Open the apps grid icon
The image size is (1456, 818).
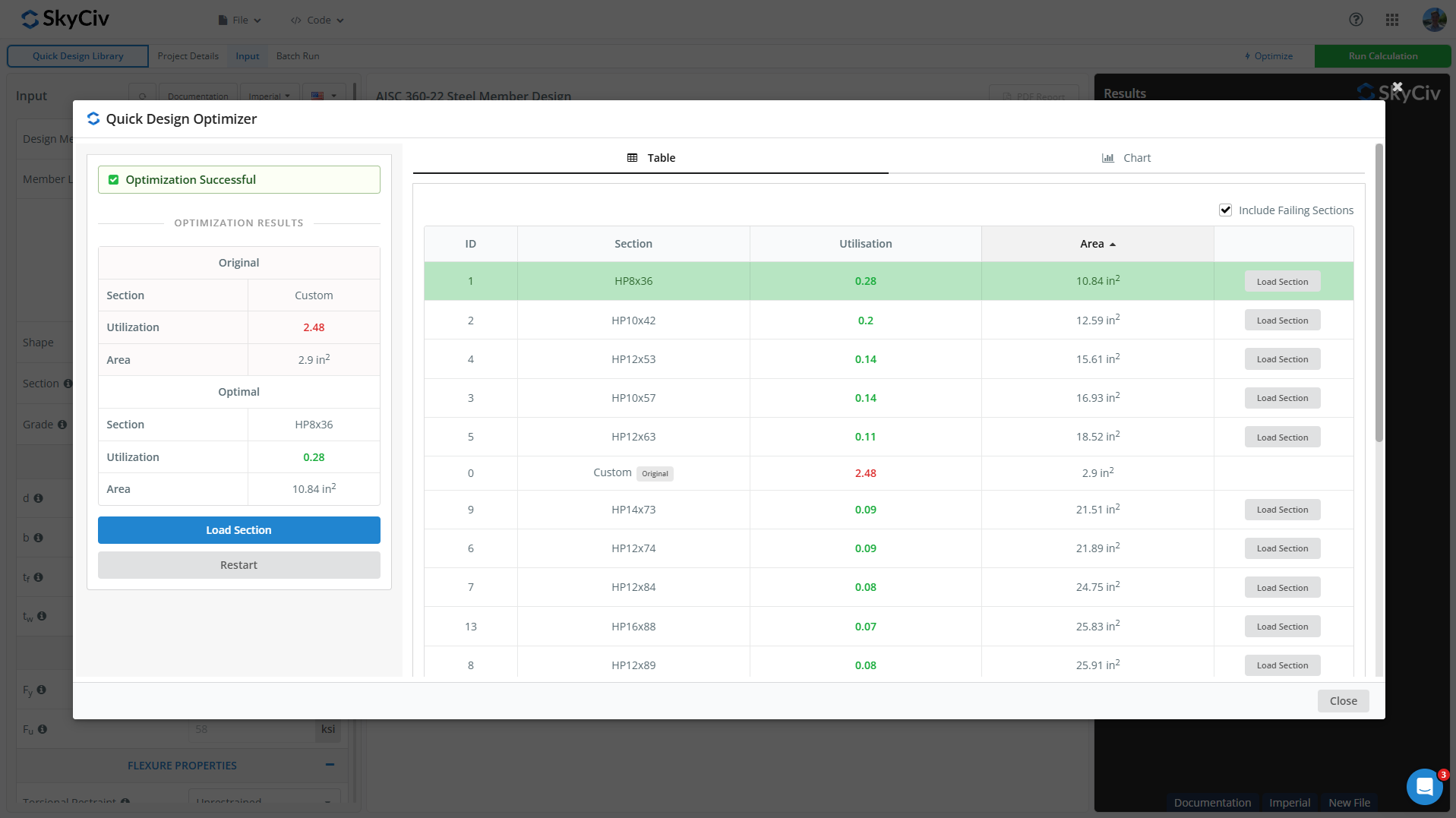point(1392,20)
